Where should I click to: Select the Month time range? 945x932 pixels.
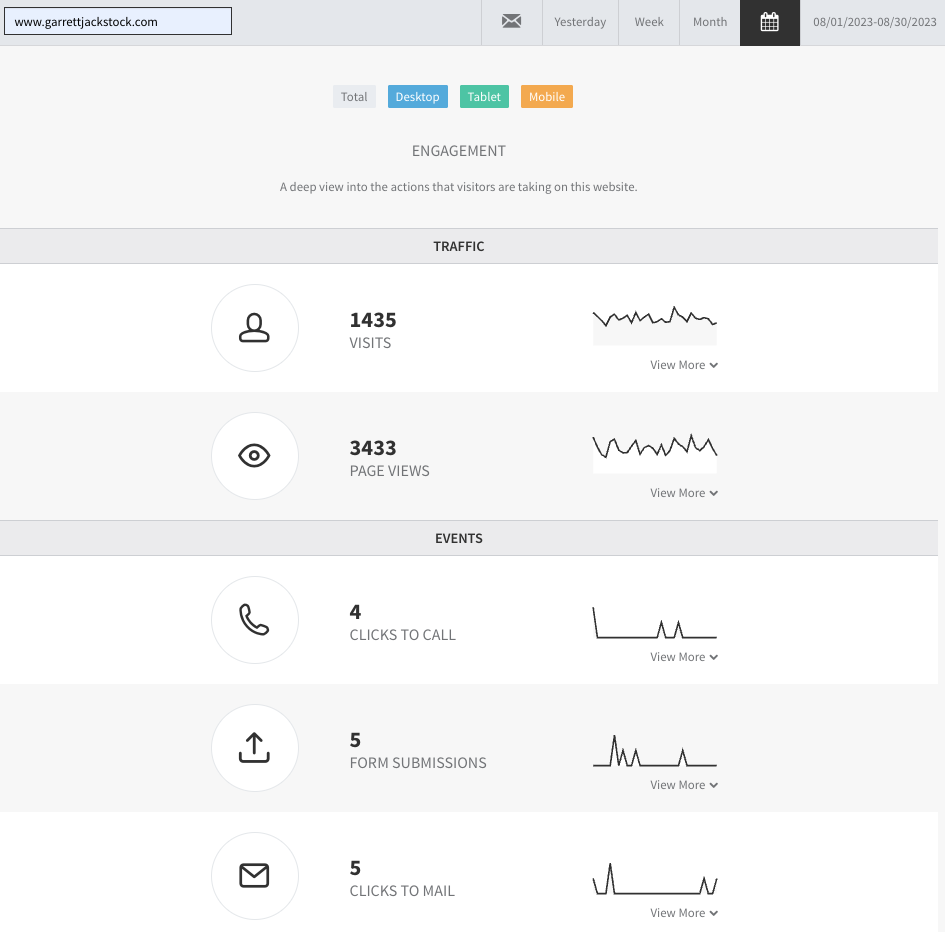click(709, 22)
